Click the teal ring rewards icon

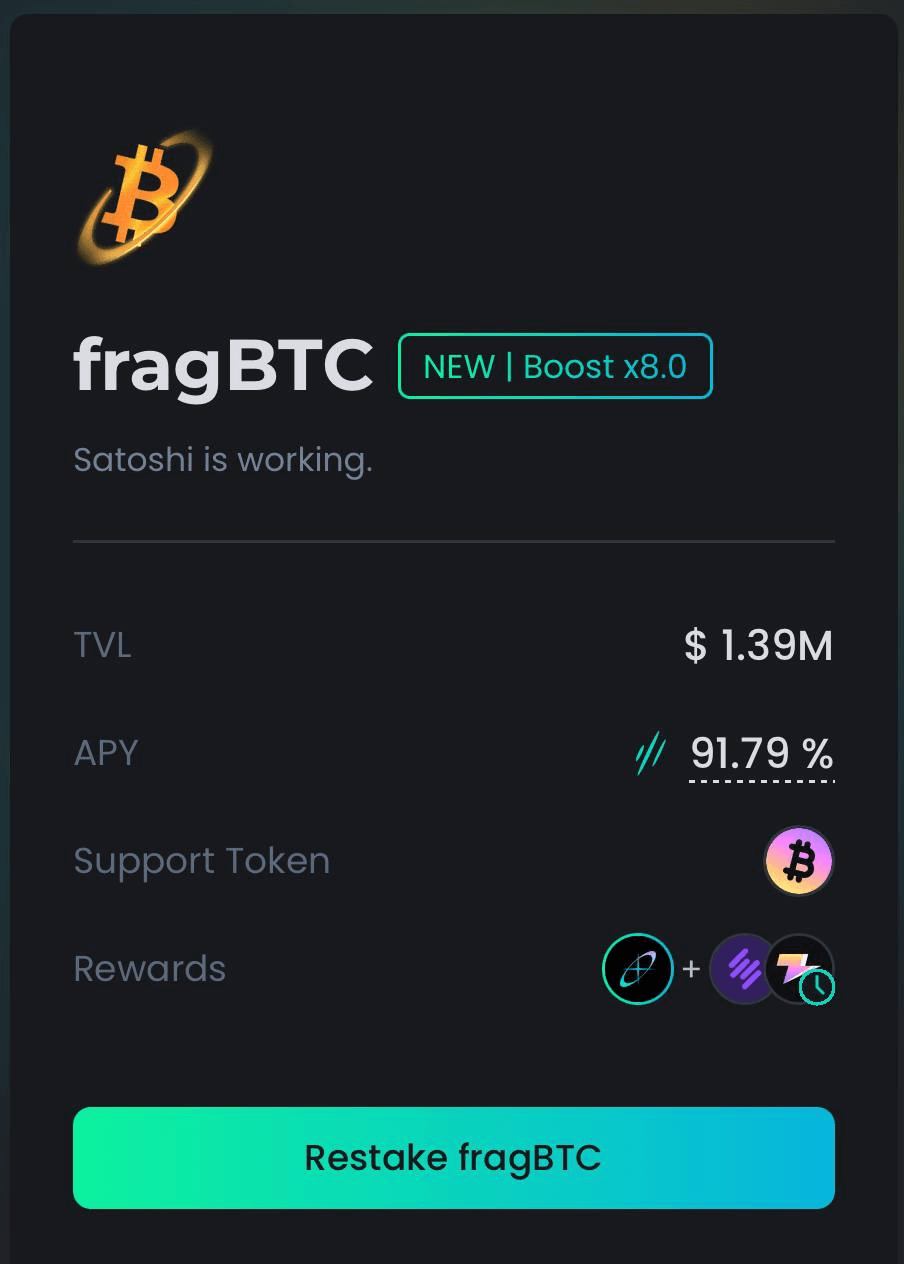[638, 968]
